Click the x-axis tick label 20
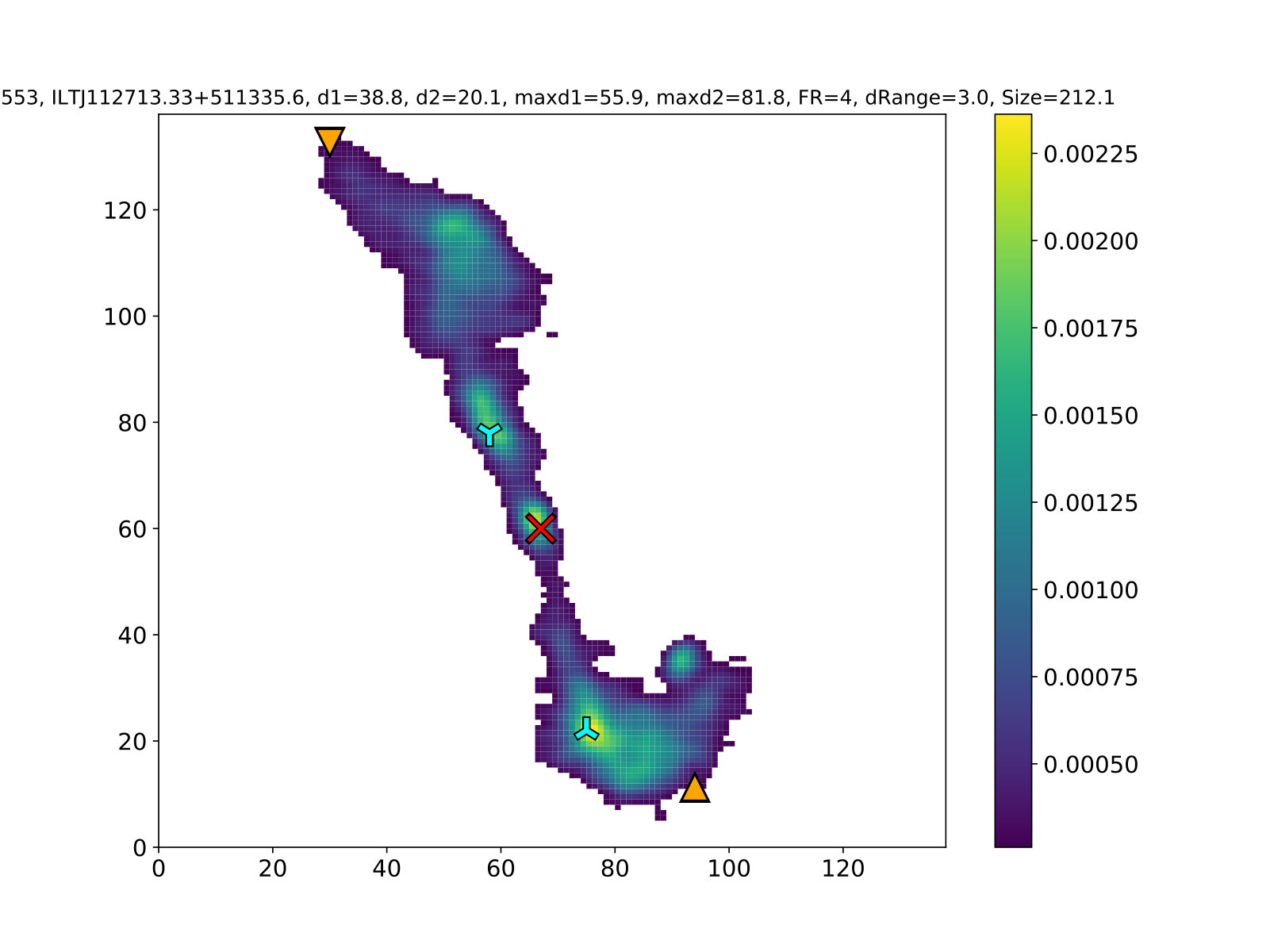 tap(273, 869)
